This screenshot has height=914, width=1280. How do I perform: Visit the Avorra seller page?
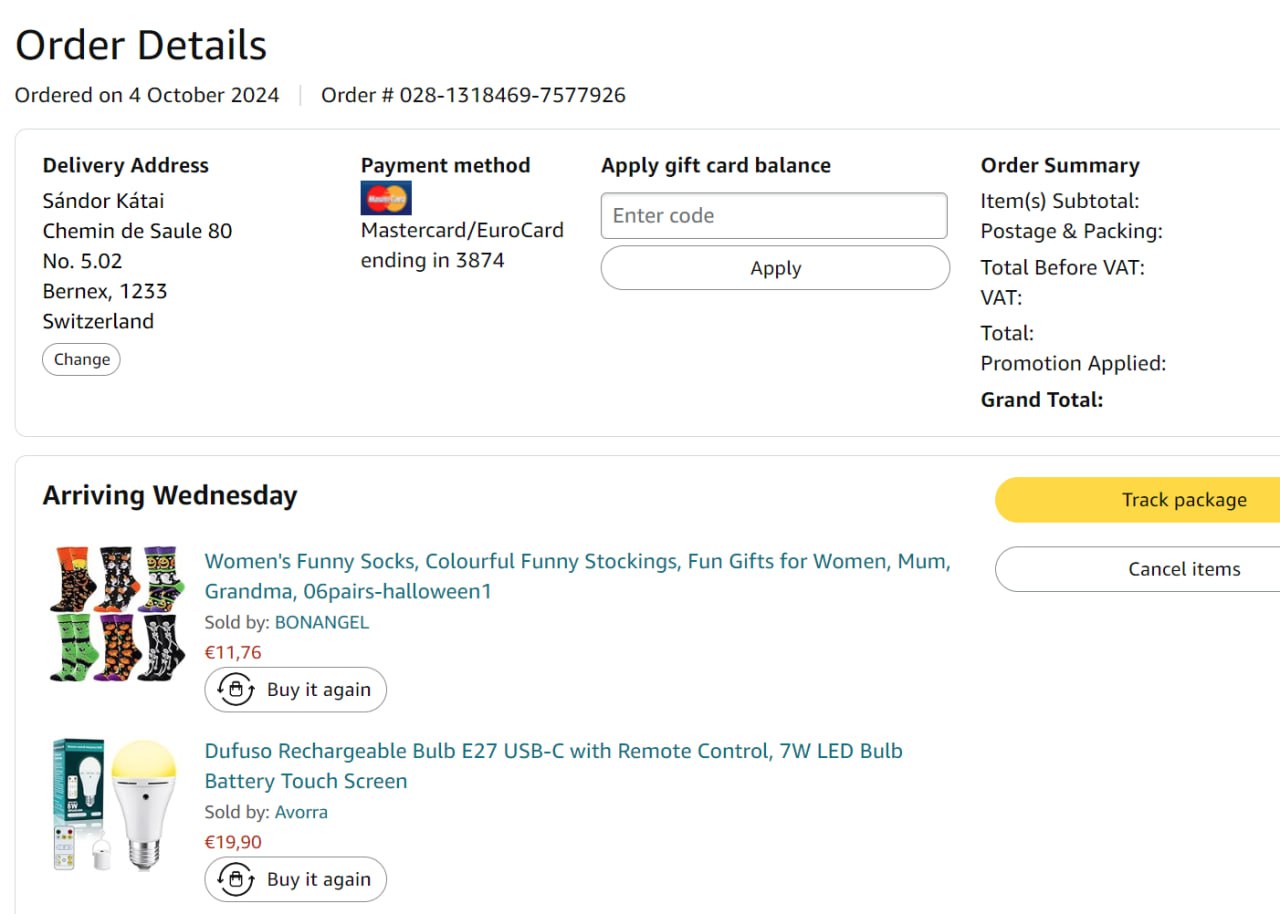(301, 812)
